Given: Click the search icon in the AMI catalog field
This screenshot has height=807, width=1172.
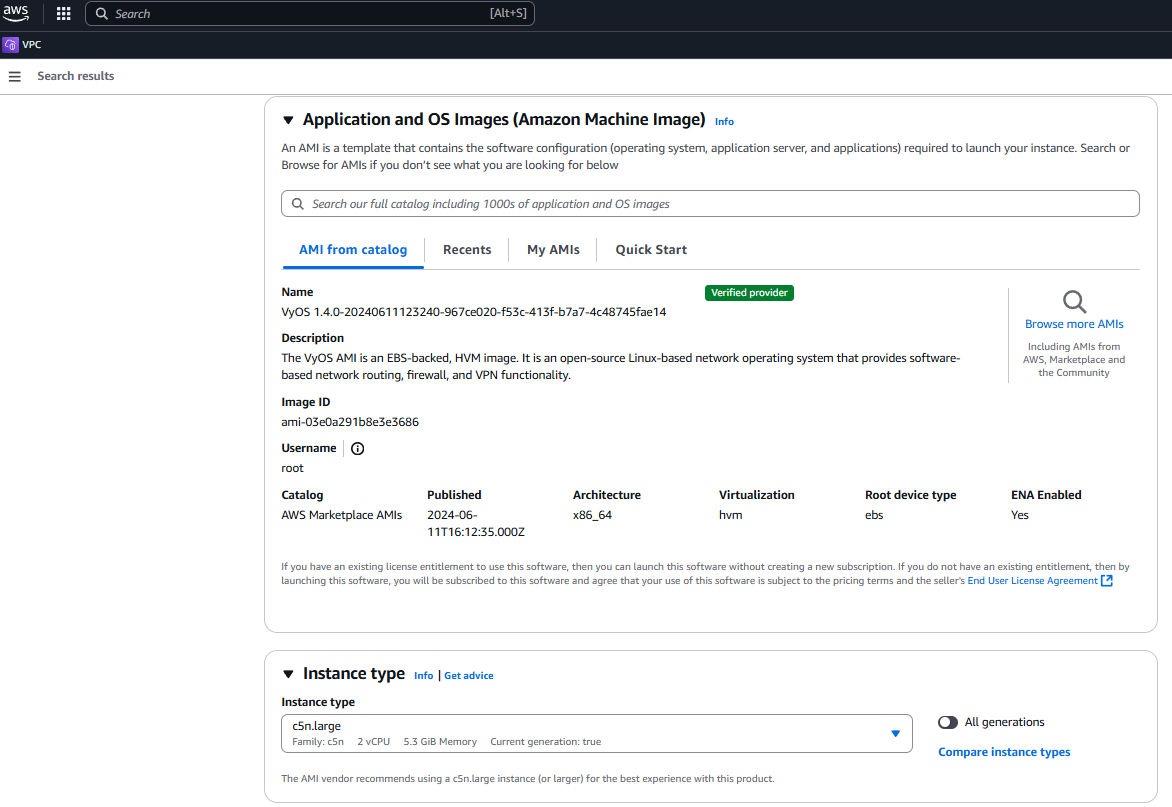Looking at the screenshot, I should tap(297, 203).
